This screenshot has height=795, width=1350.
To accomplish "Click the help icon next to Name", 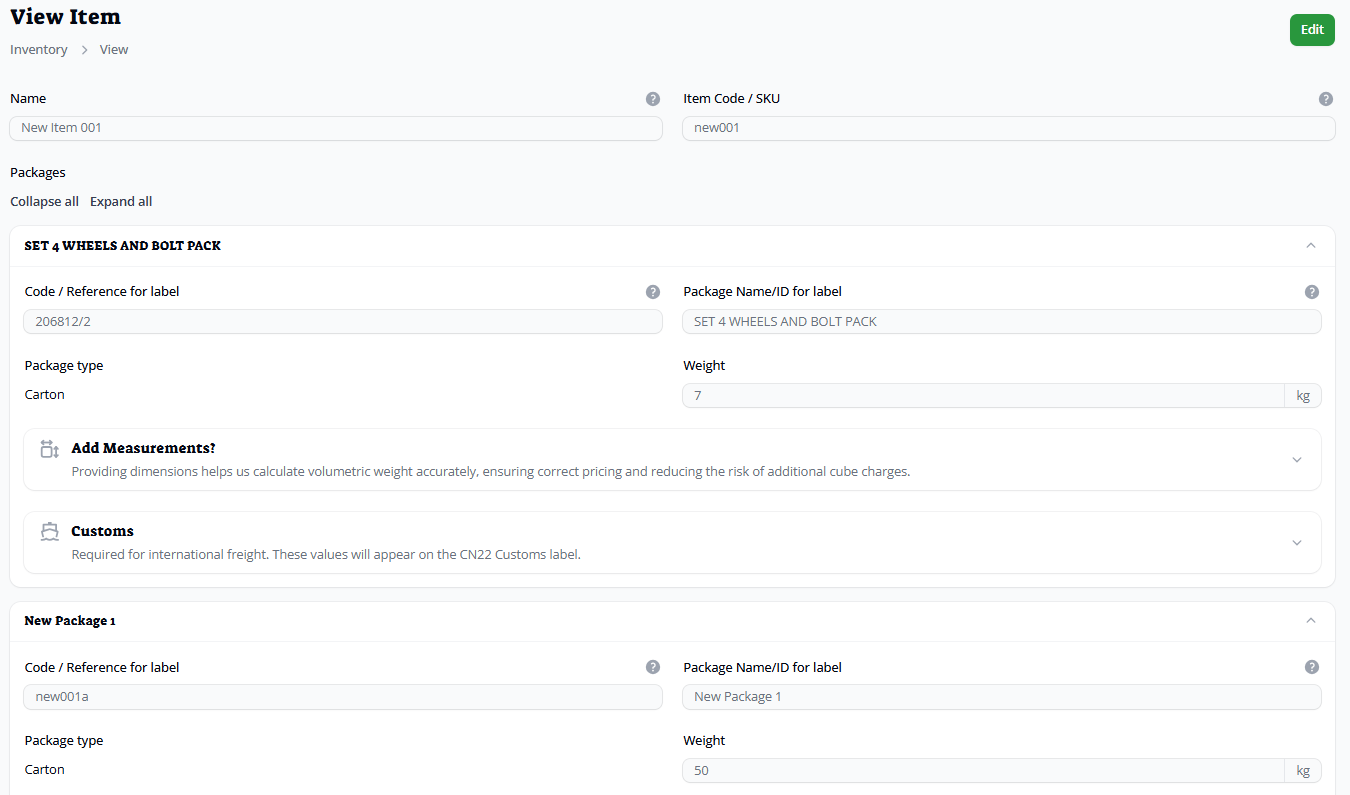I will pos(653,99).
